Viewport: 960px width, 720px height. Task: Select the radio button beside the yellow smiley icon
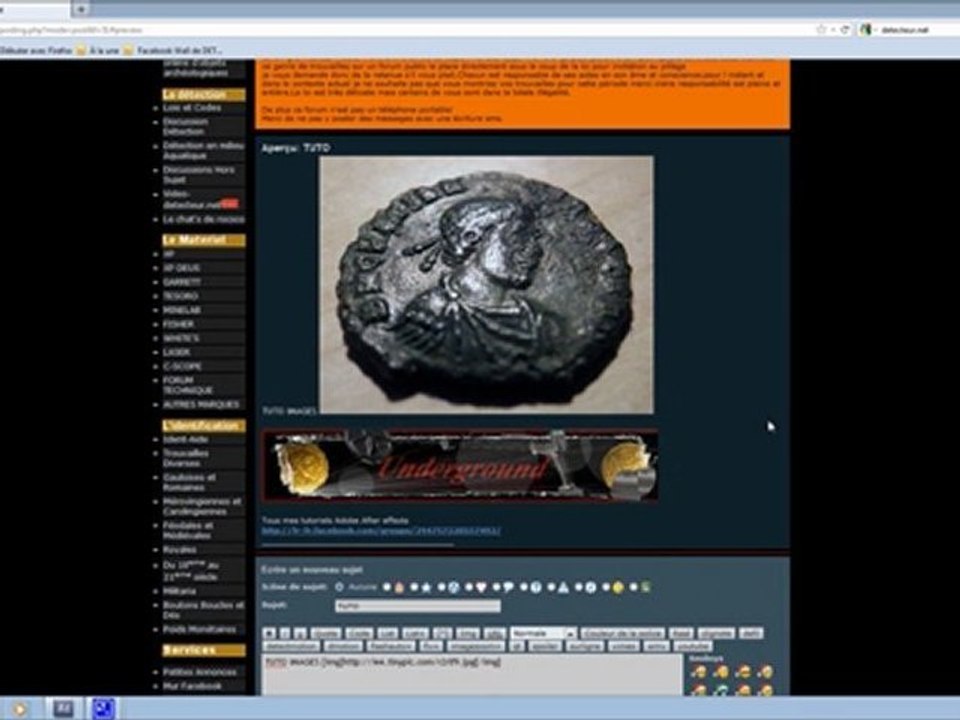[606, 587]
